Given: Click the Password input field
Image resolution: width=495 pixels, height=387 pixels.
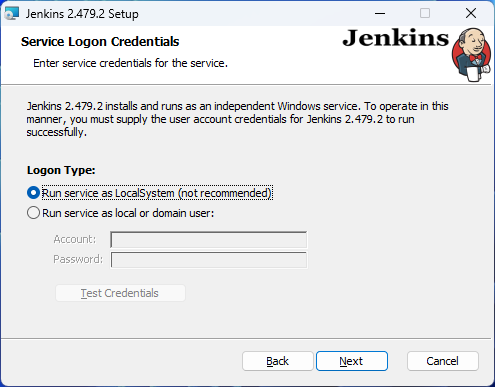Looking at the screenshot, I should click(x=209, y=260).
